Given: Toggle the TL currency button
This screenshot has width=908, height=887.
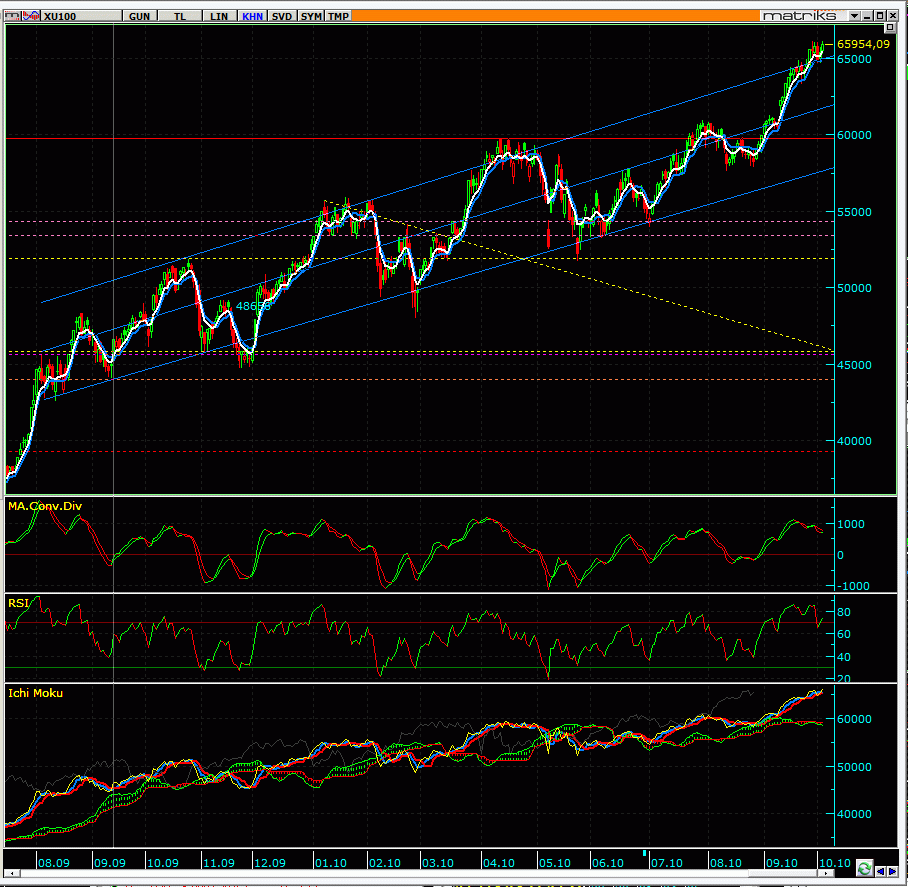Looking at the screenshot, I should [179, 16].
